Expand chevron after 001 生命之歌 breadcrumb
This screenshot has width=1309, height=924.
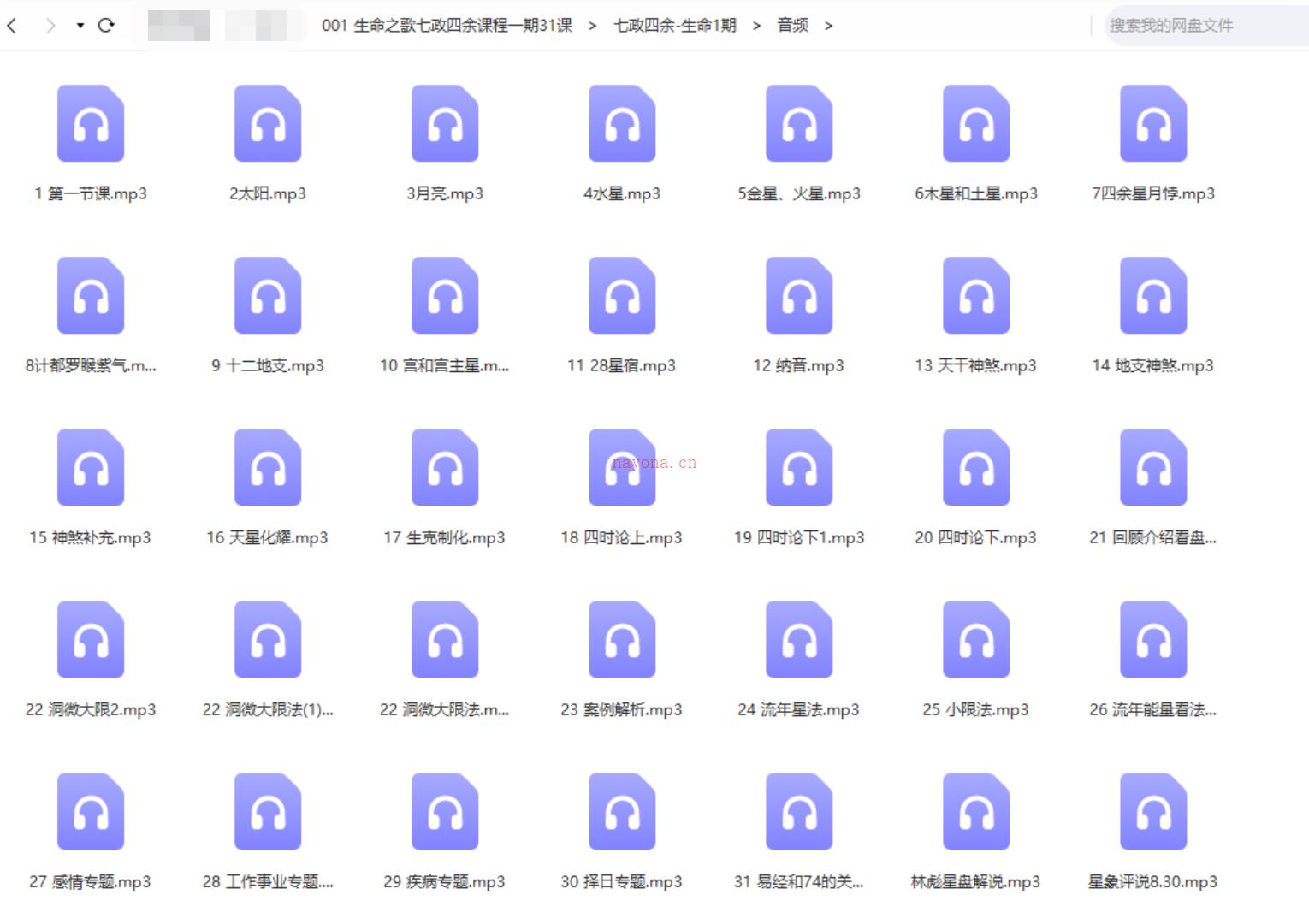tap(592, 26)
